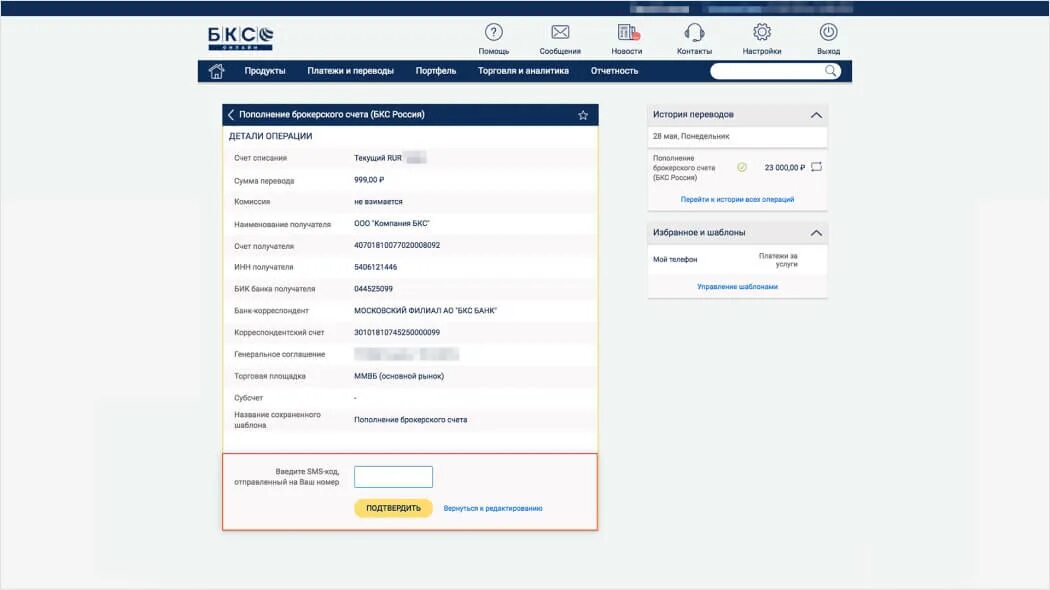Add operation to favorites with star icon

pyautogui.click(x=583, y=115)
